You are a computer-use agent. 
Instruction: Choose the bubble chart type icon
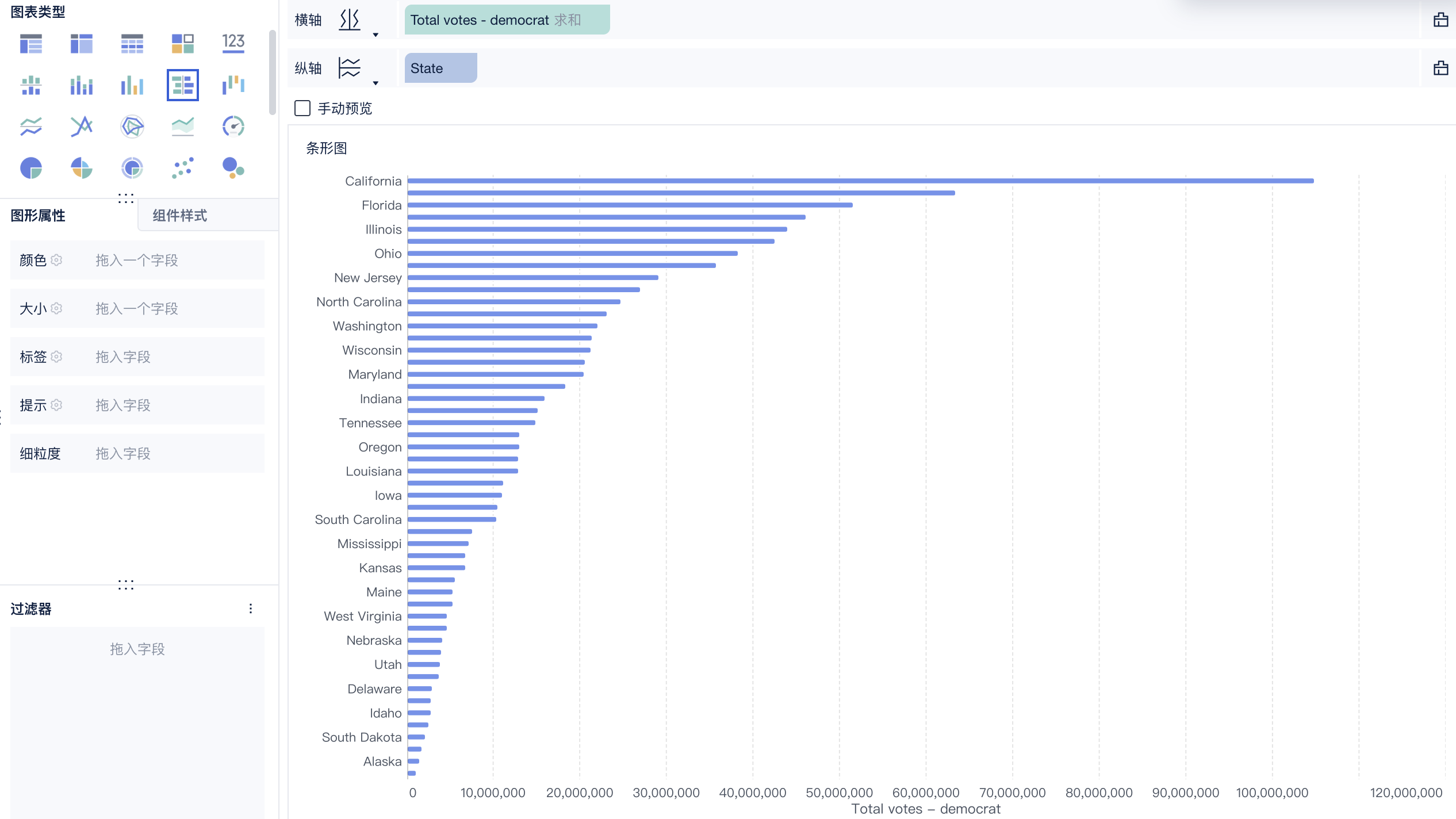(x=233, y=168)
